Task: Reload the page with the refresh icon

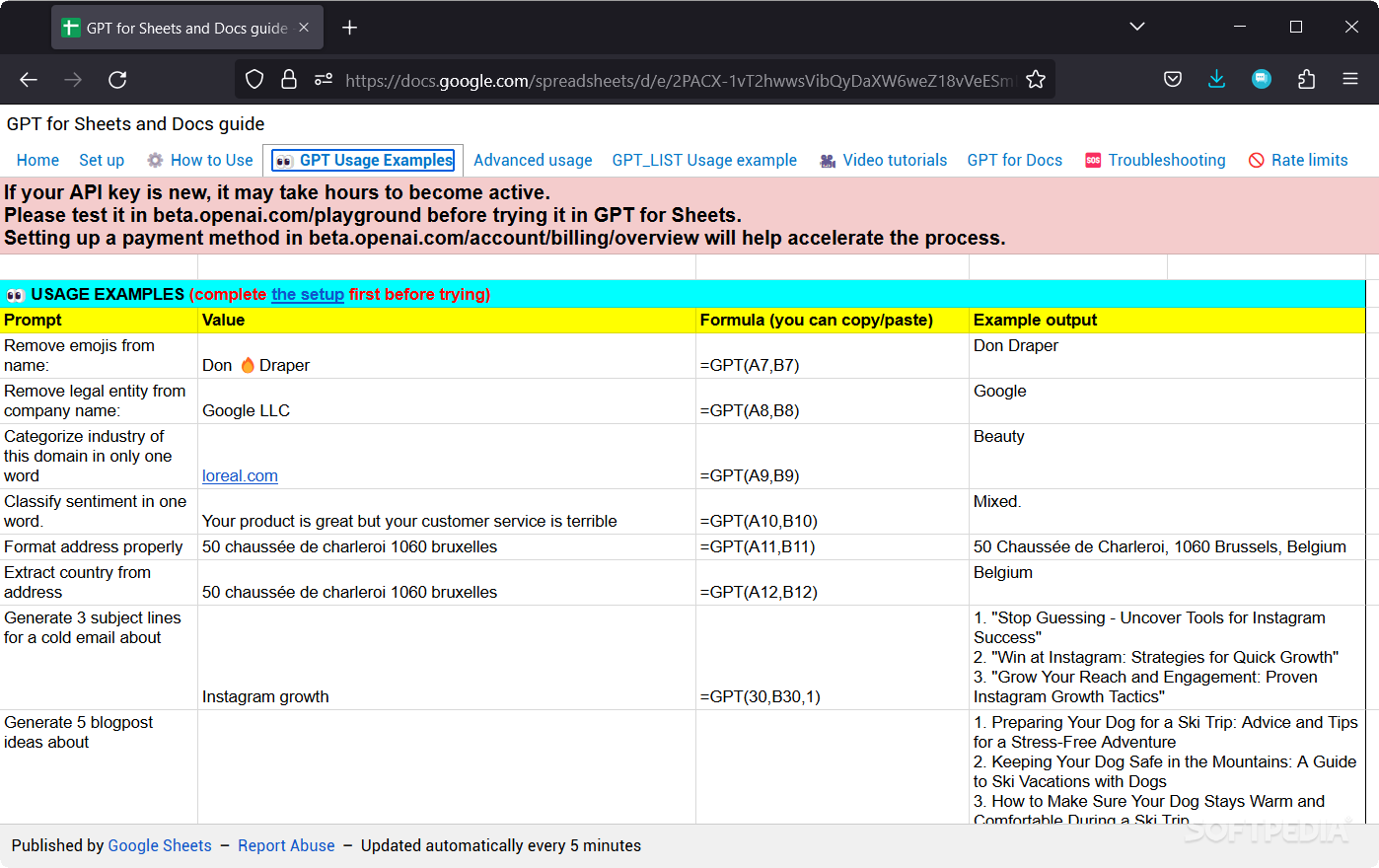Action: 117,80
